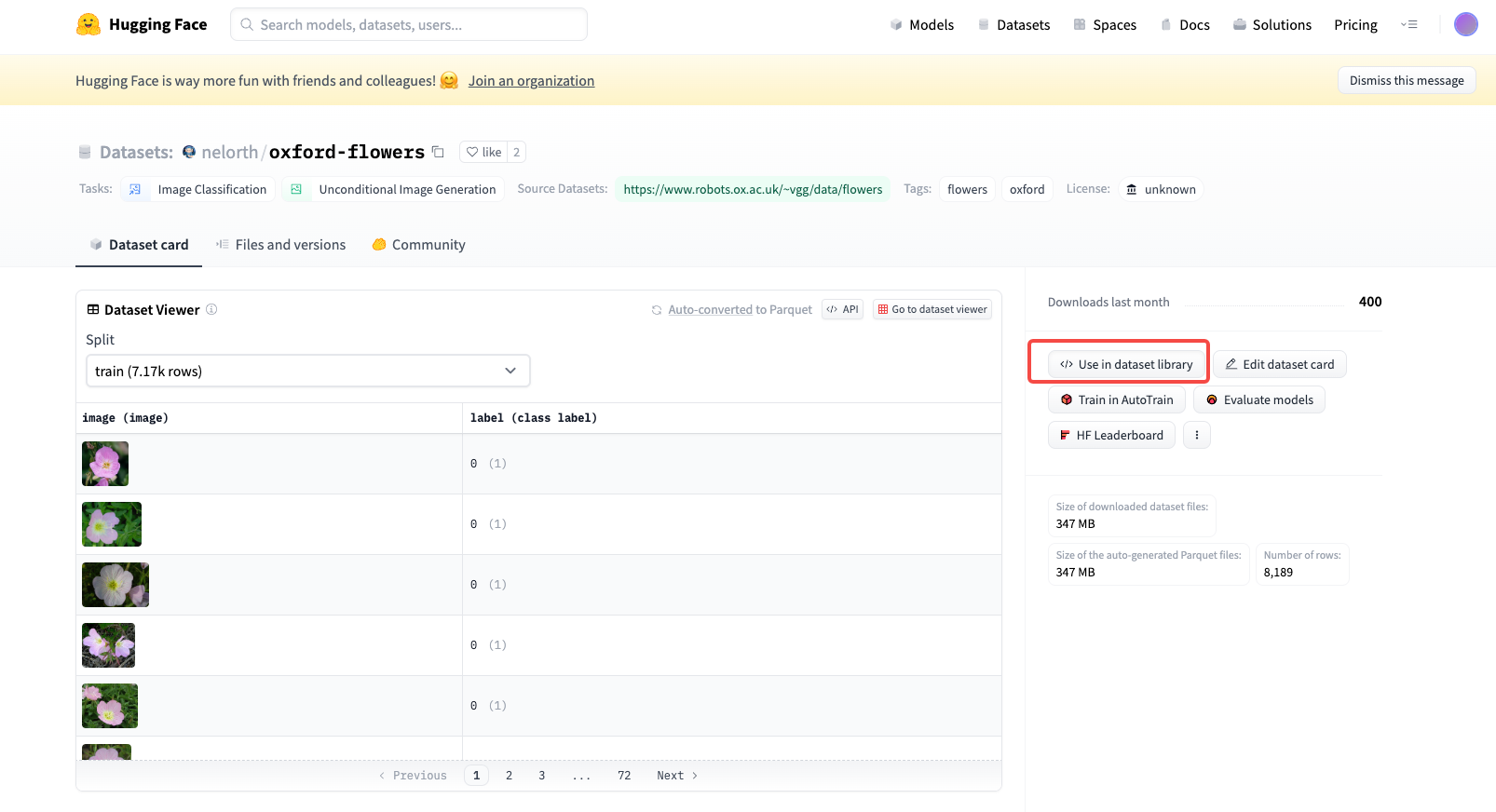Viewport: 1496px width, 812px height.
Task: Switch to Files and versions tab
Action: click(x=280, y=245)
